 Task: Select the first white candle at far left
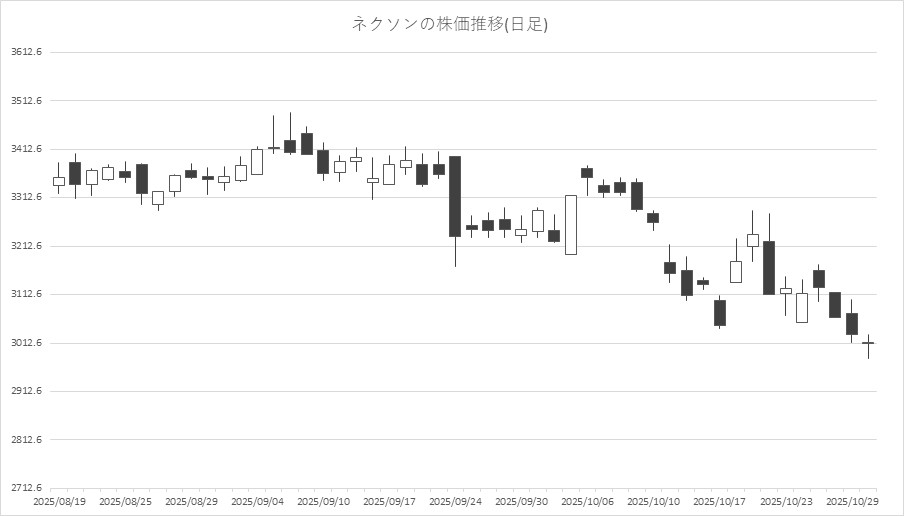coord(58,181)
